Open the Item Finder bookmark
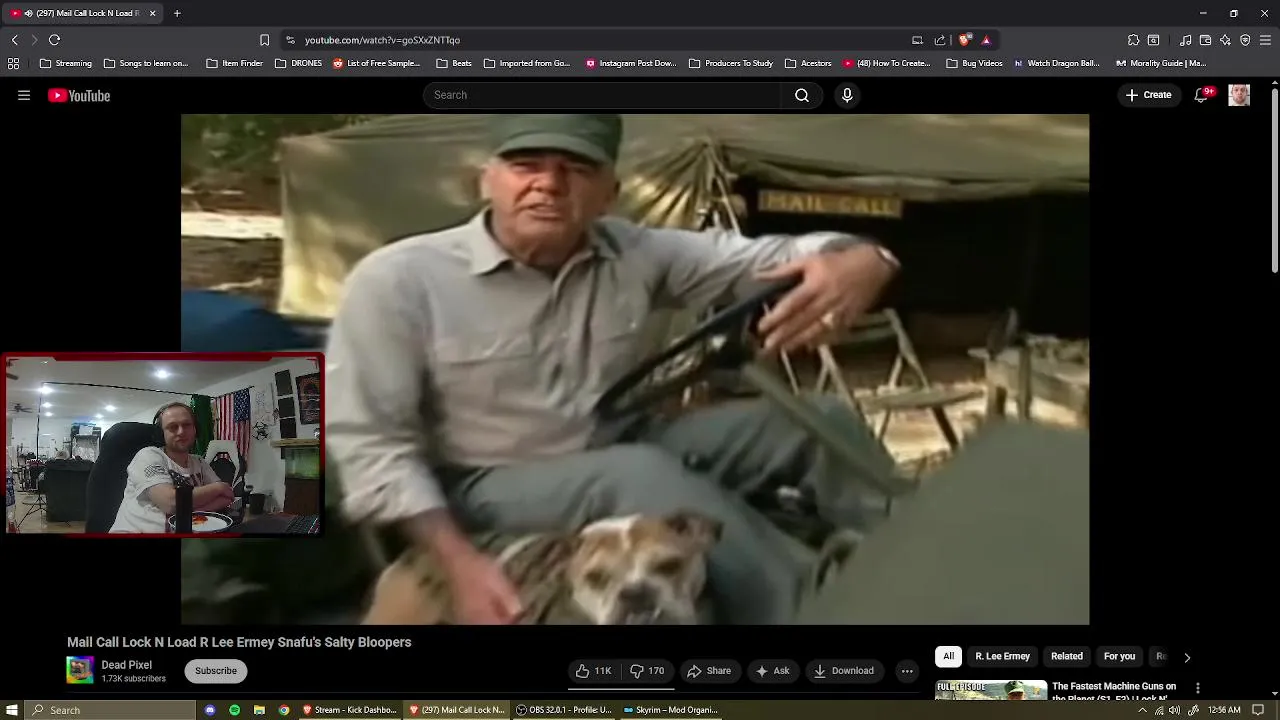 234,63
